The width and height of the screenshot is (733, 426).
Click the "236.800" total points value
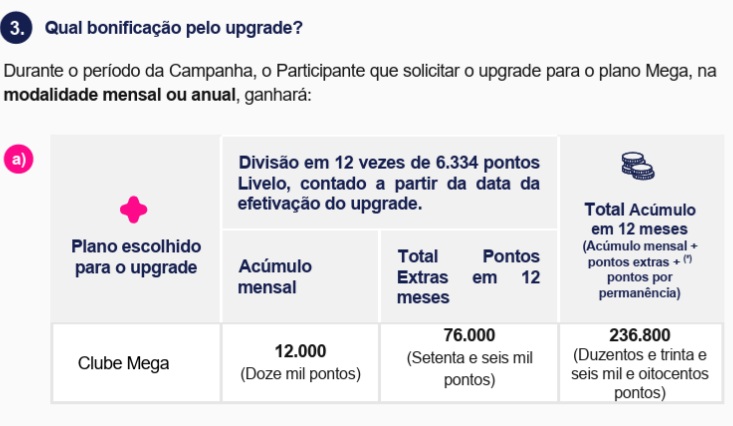click(639, 335)
